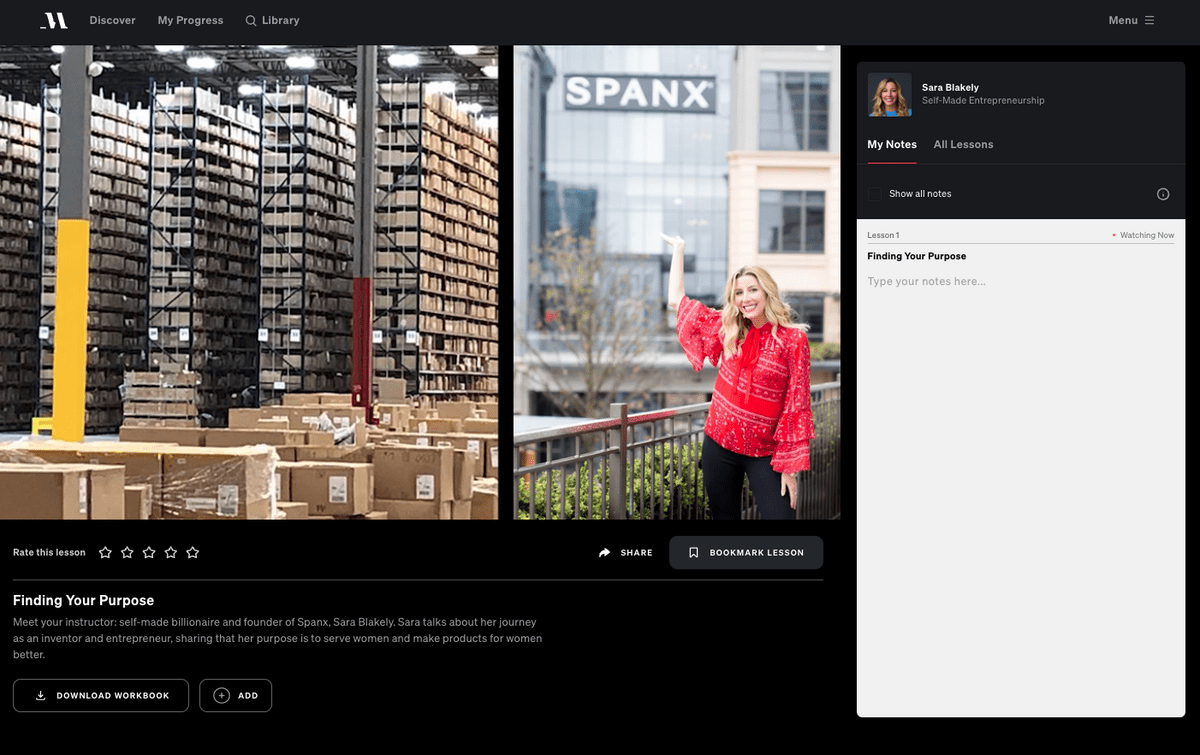Image resolution: width=1200 pixels, height=755 pixels.
Task: Click the bookmark ribbon icon
Action: pos(694,552)
